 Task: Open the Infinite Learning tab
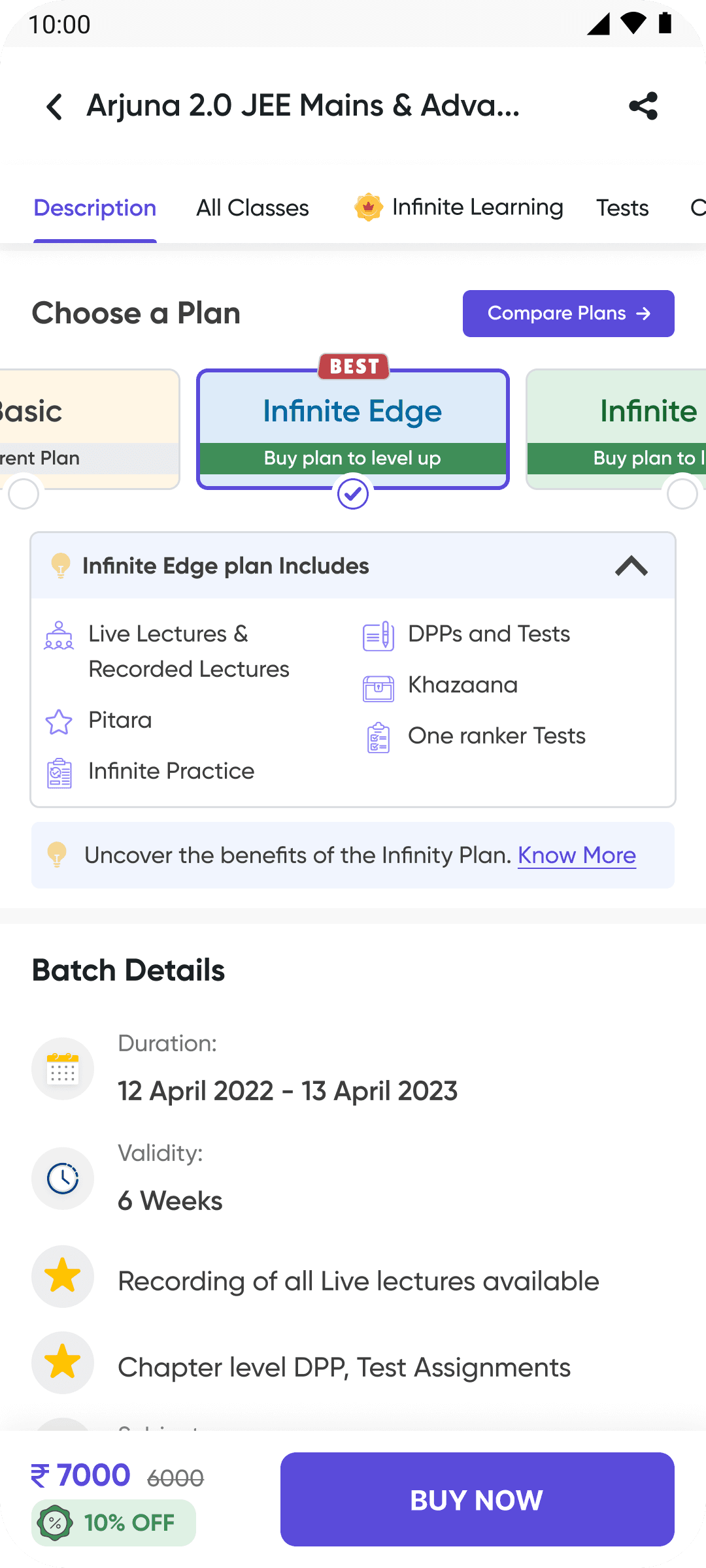pyautogui.click(x=458, y=207)
